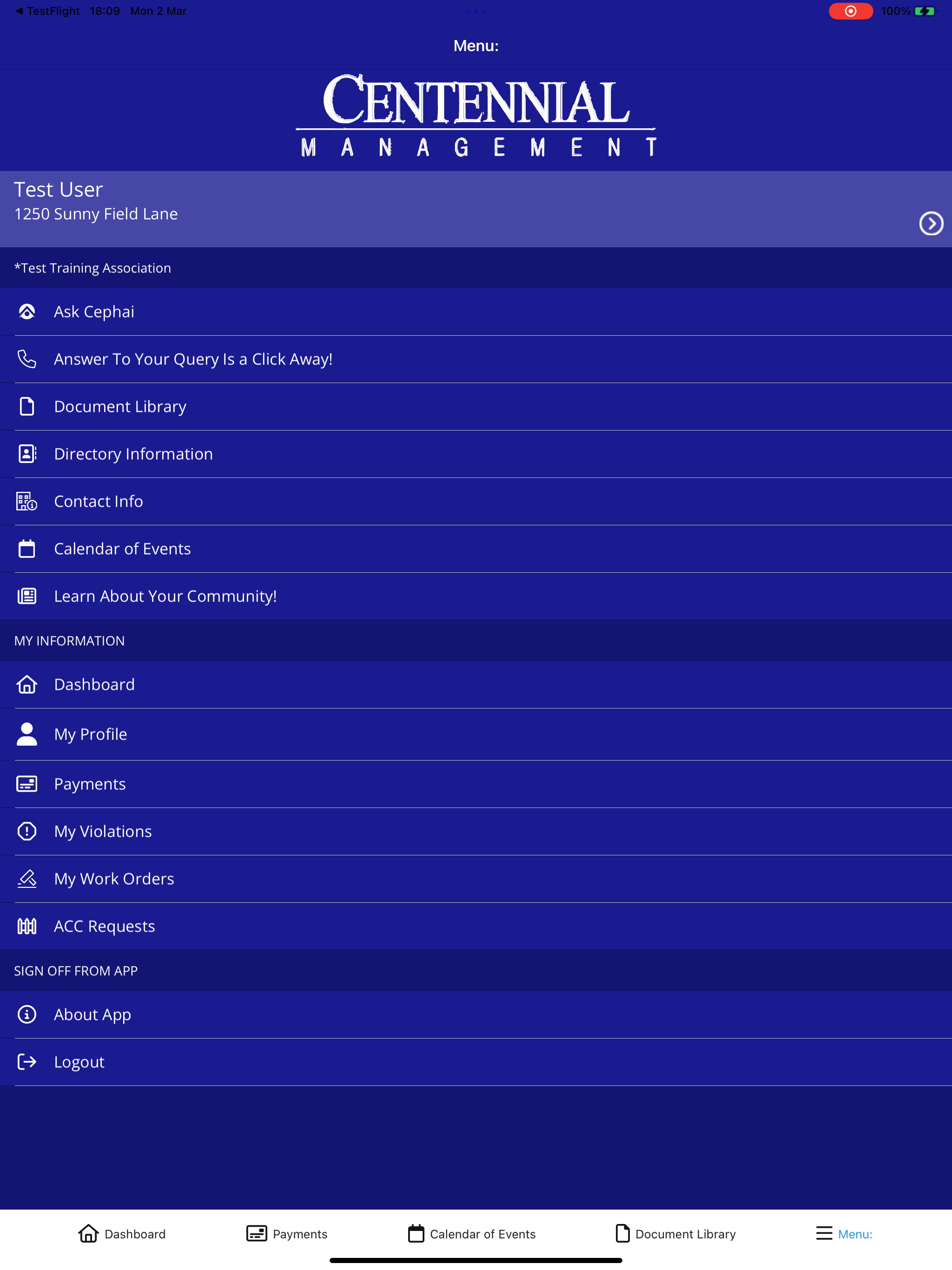Tap the house icon in the Dashboard menu row
The width and height of the screenshot is (952, 1270).
pos(27,684)
